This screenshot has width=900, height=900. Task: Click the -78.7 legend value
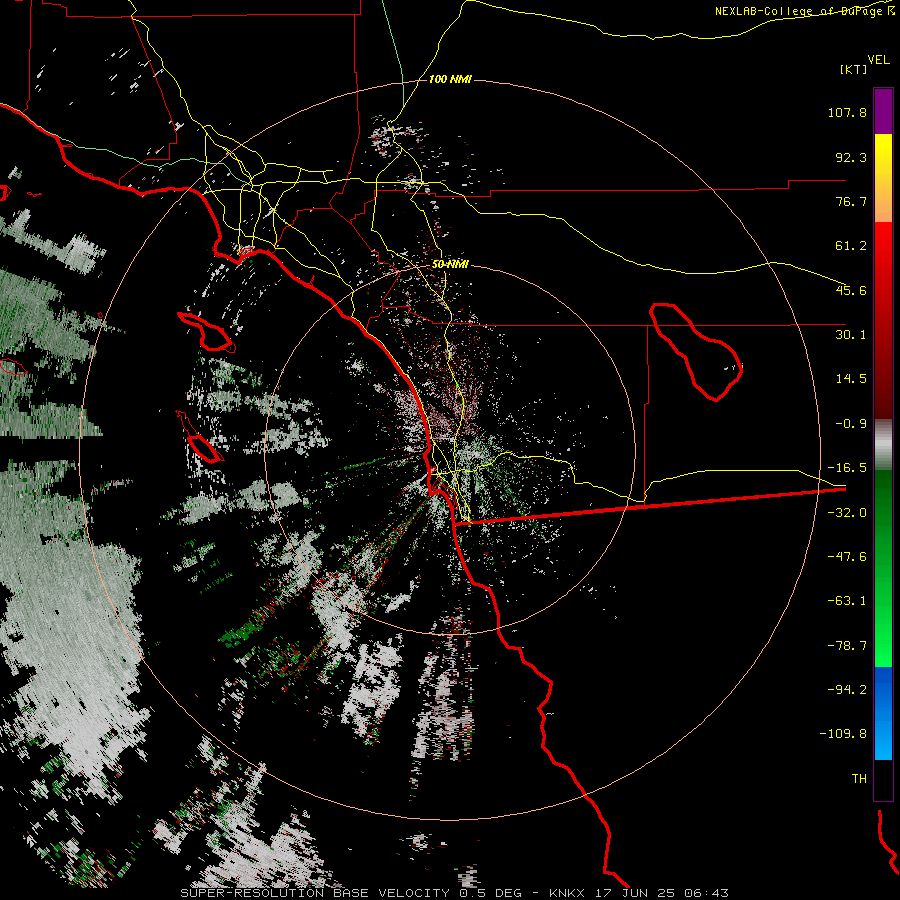pyautogui.click(x=847, y=646)
